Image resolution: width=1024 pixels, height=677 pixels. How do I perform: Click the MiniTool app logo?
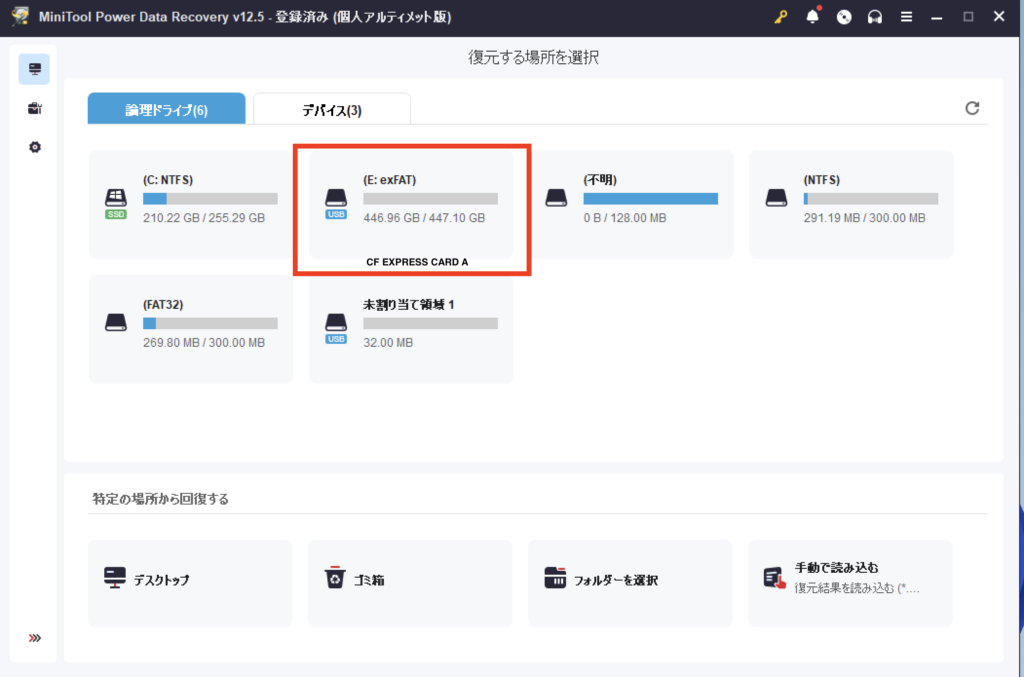20,16
